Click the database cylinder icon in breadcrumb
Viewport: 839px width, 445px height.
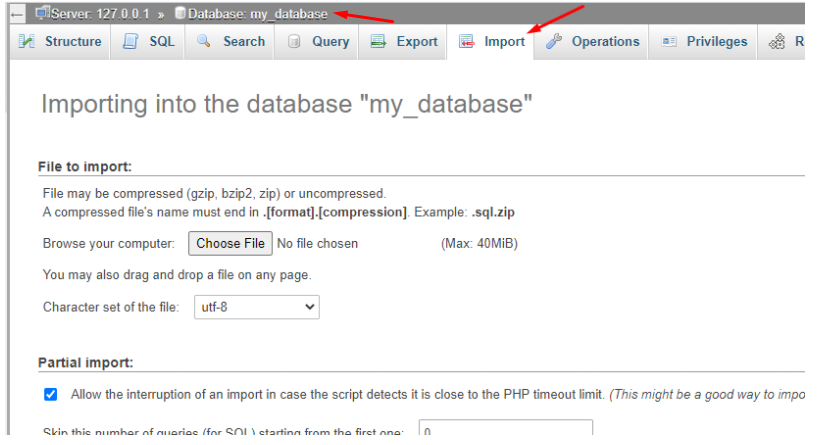180,13
